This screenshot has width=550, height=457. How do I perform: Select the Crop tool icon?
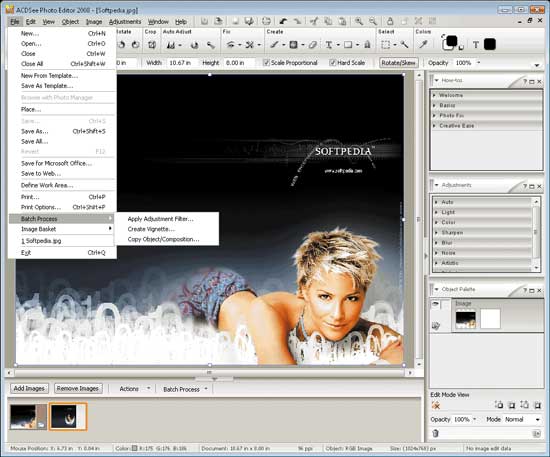[152, 45]
